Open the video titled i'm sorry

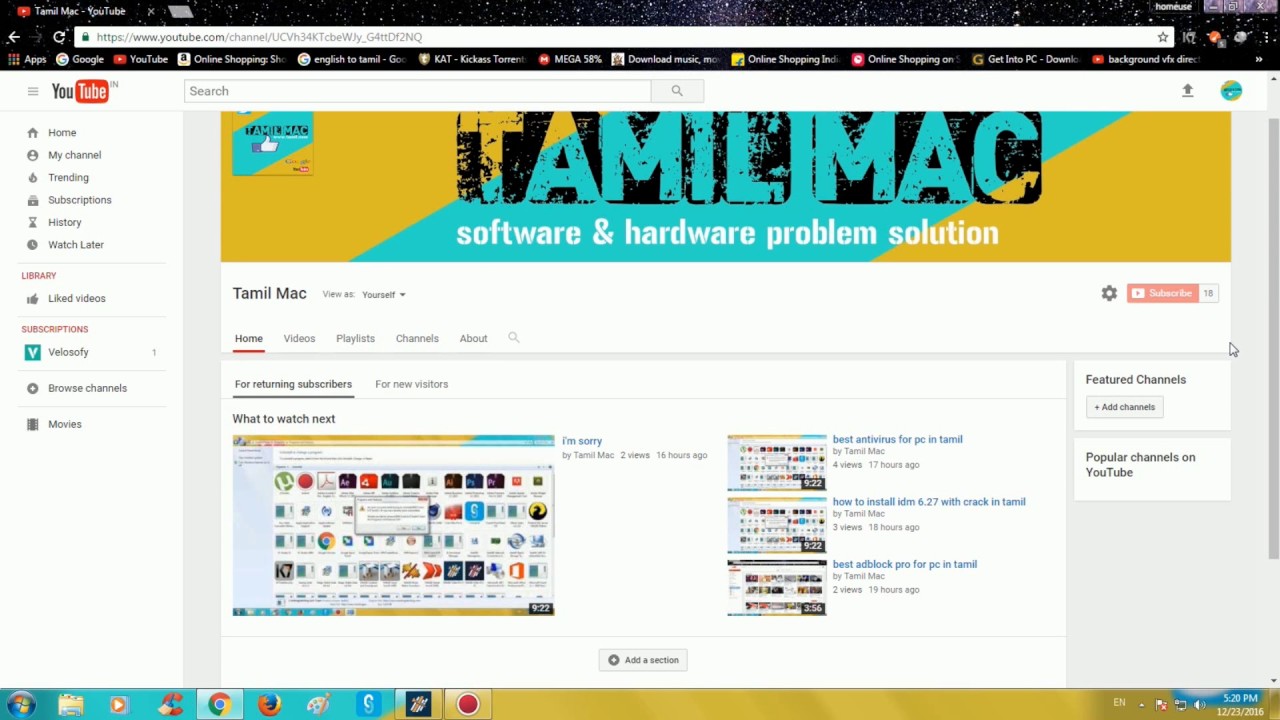point(582,441)
